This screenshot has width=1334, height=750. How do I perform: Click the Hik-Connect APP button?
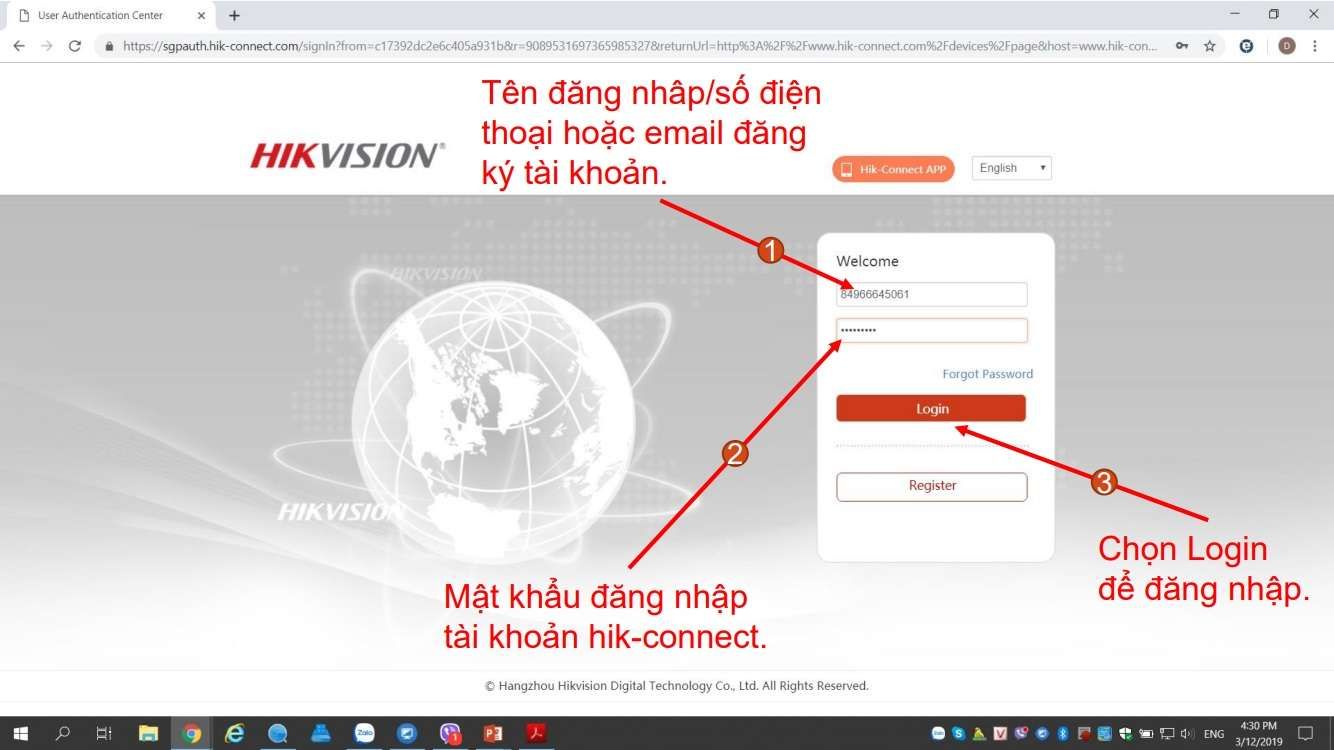point(893,169)
